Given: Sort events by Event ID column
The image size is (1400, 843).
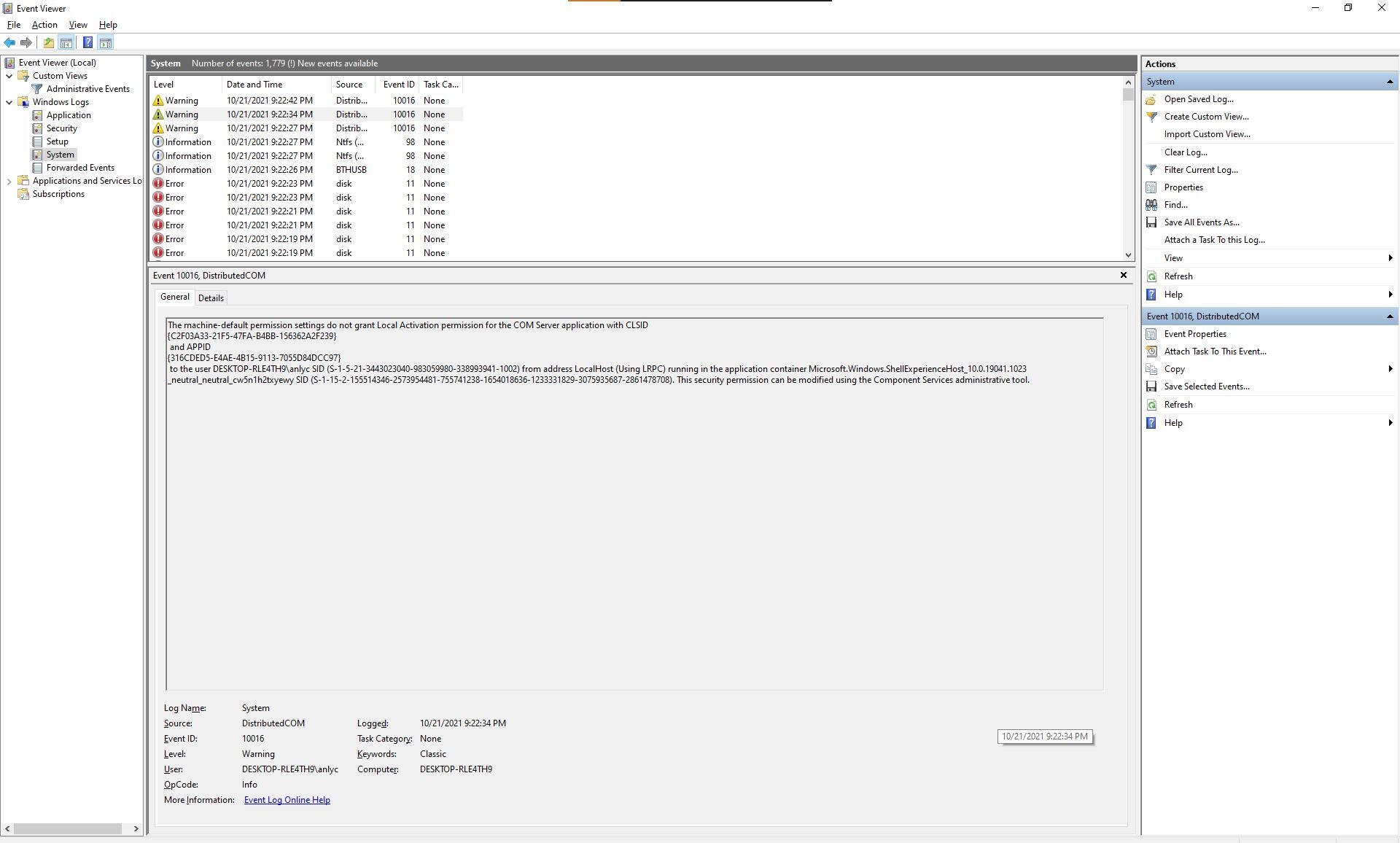Looking at the screenshot, I should [398, 85].
